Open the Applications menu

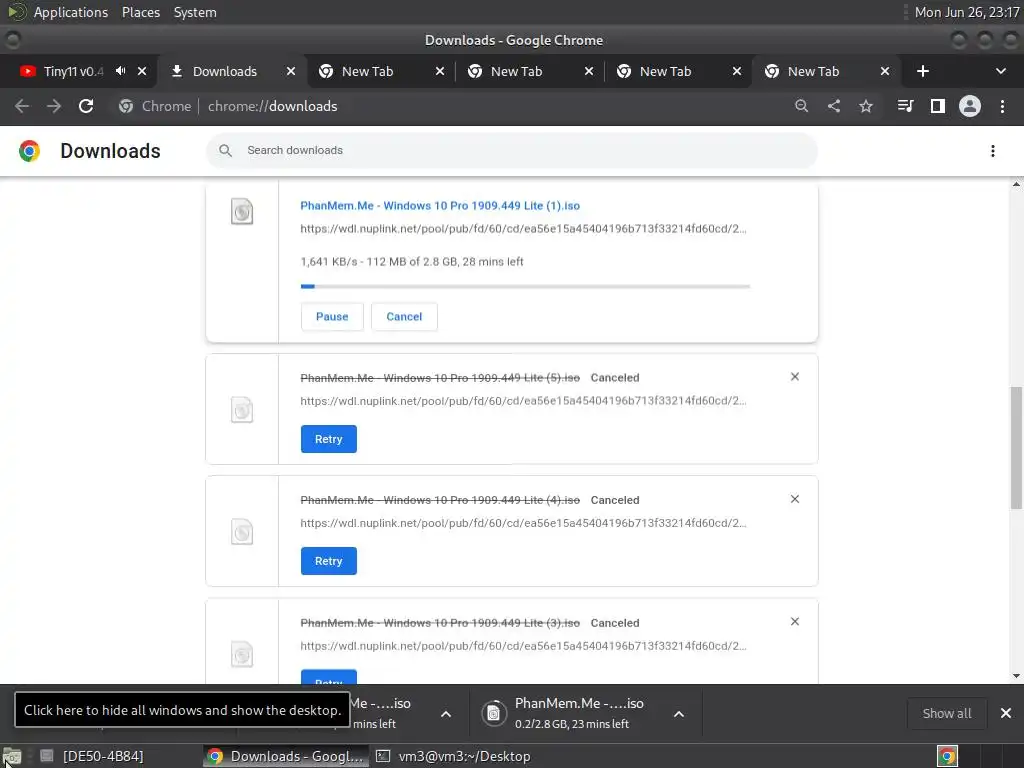tap(71, 12)
